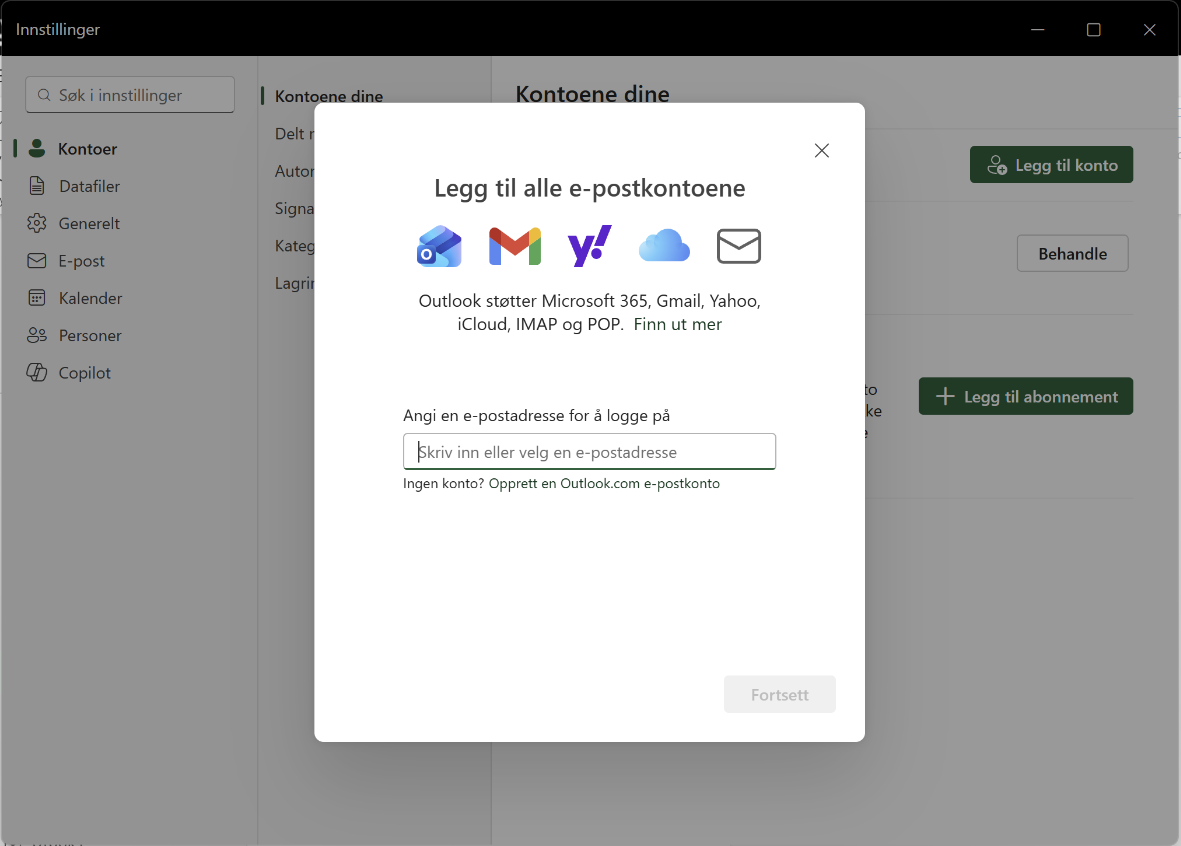
Task: Click the Gmail logo icon
Action: click(x=514, y=246)
